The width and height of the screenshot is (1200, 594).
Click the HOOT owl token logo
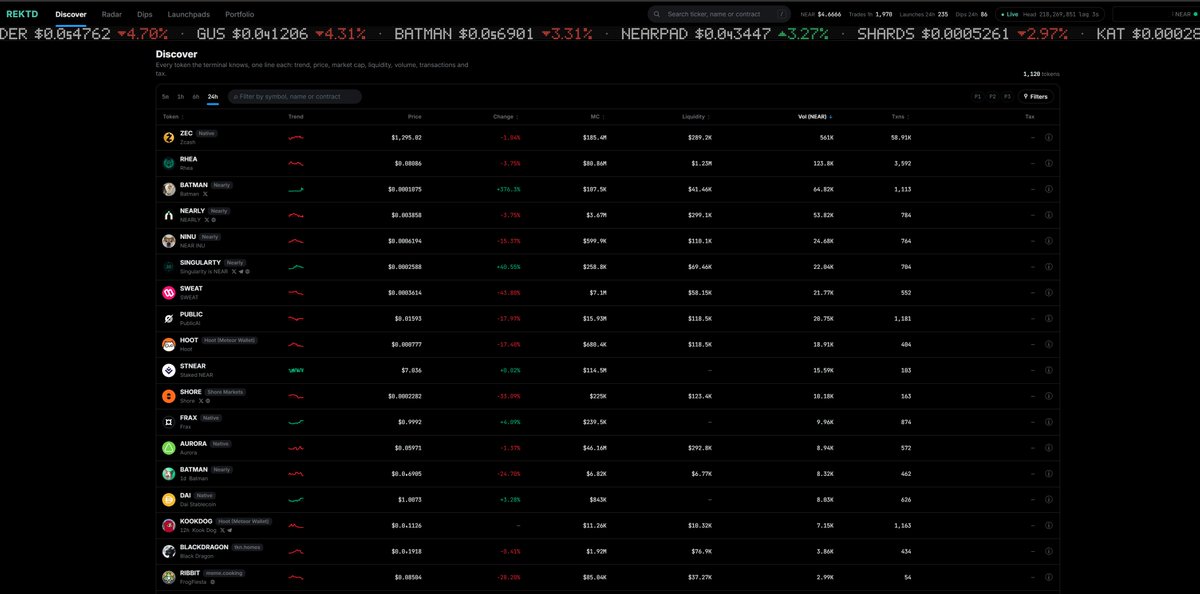169,344
